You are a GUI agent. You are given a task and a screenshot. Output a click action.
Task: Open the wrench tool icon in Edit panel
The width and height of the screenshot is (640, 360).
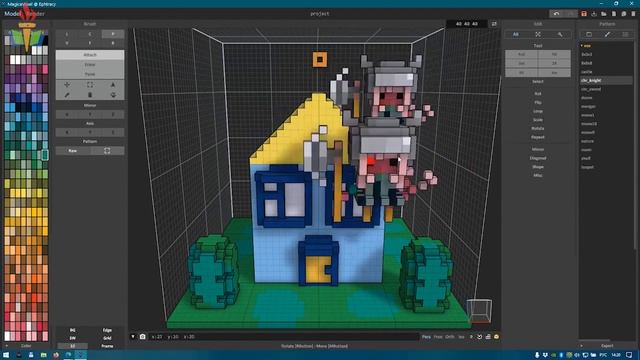[x=560, y=35]
